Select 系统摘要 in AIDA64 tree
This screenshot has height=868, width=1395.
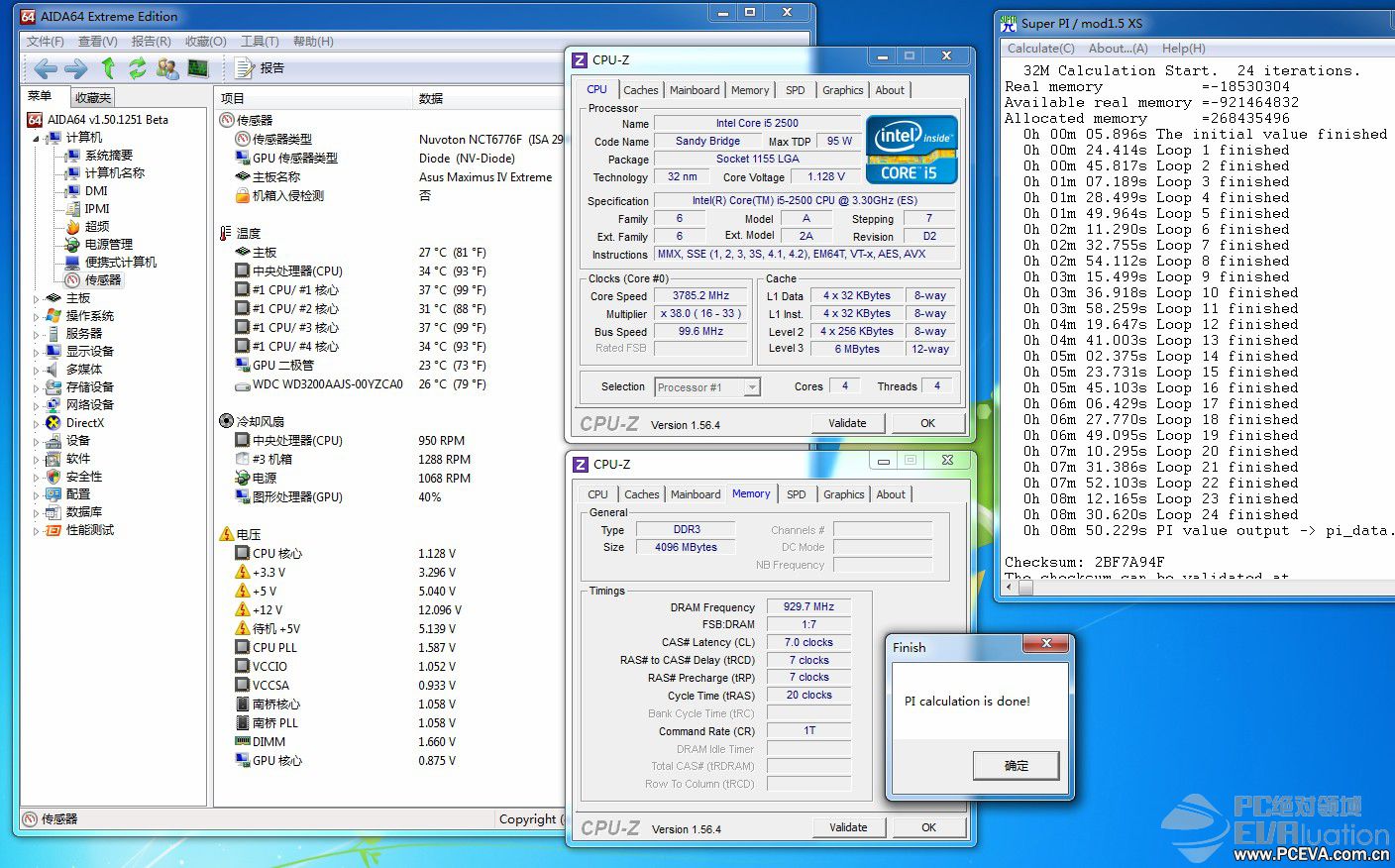(108, 156)
